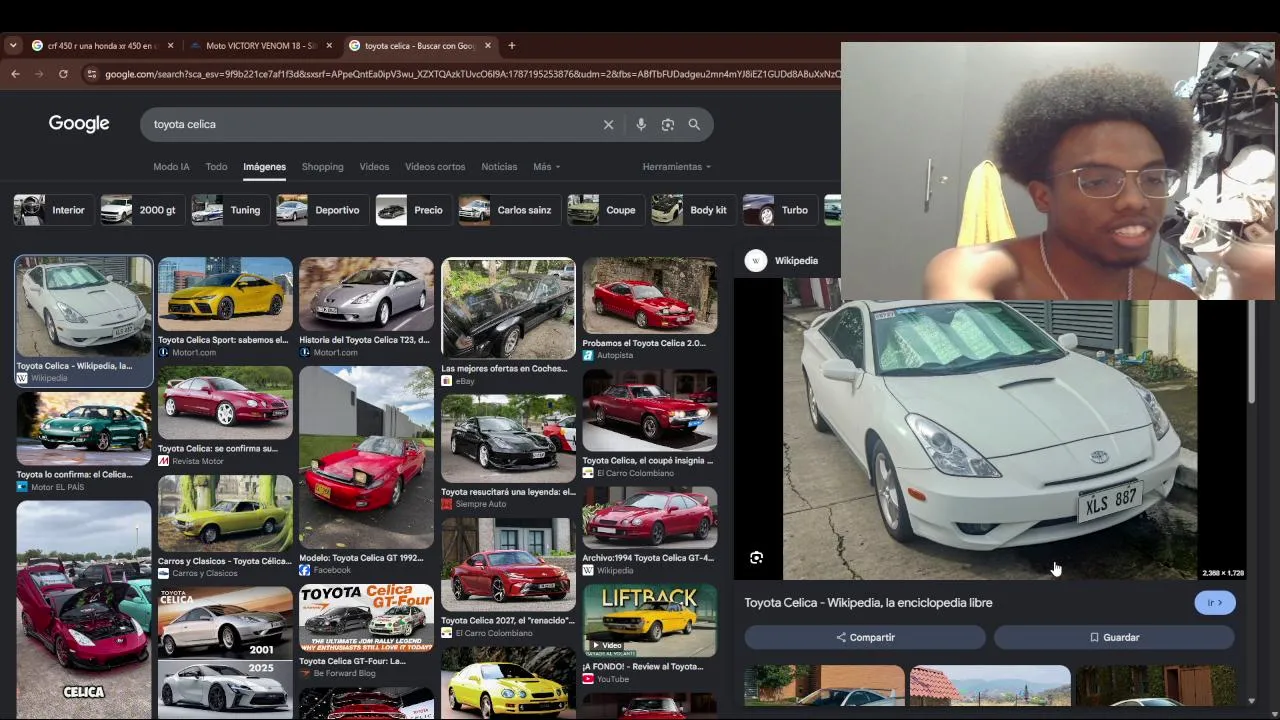Open the 'Toyota Celica - Wikipedia, la enciclopedia libre' link

coord(868,603)
